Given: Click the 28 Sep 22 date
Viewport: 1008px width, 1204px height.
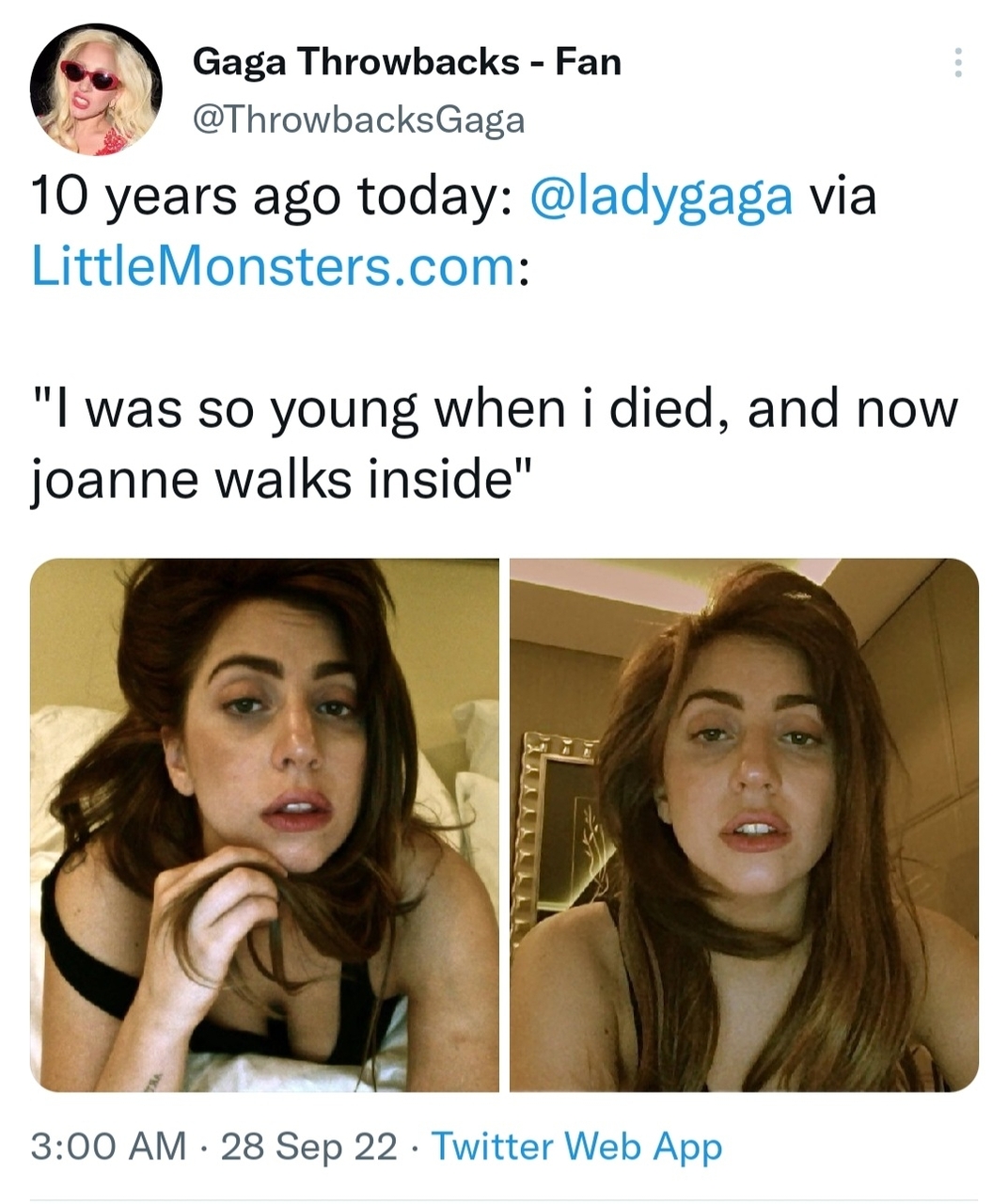Looking at the screenshot, I should [x=308, y=1146].
